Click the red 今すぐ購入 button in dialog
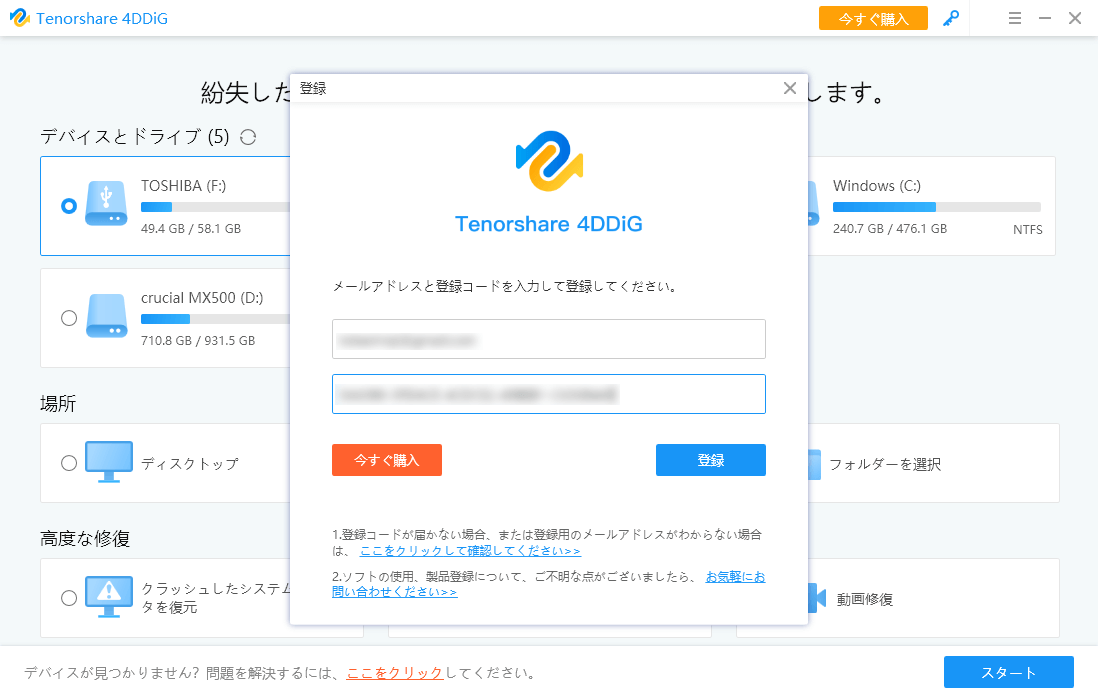1098x698 pixels. point(387,460)
